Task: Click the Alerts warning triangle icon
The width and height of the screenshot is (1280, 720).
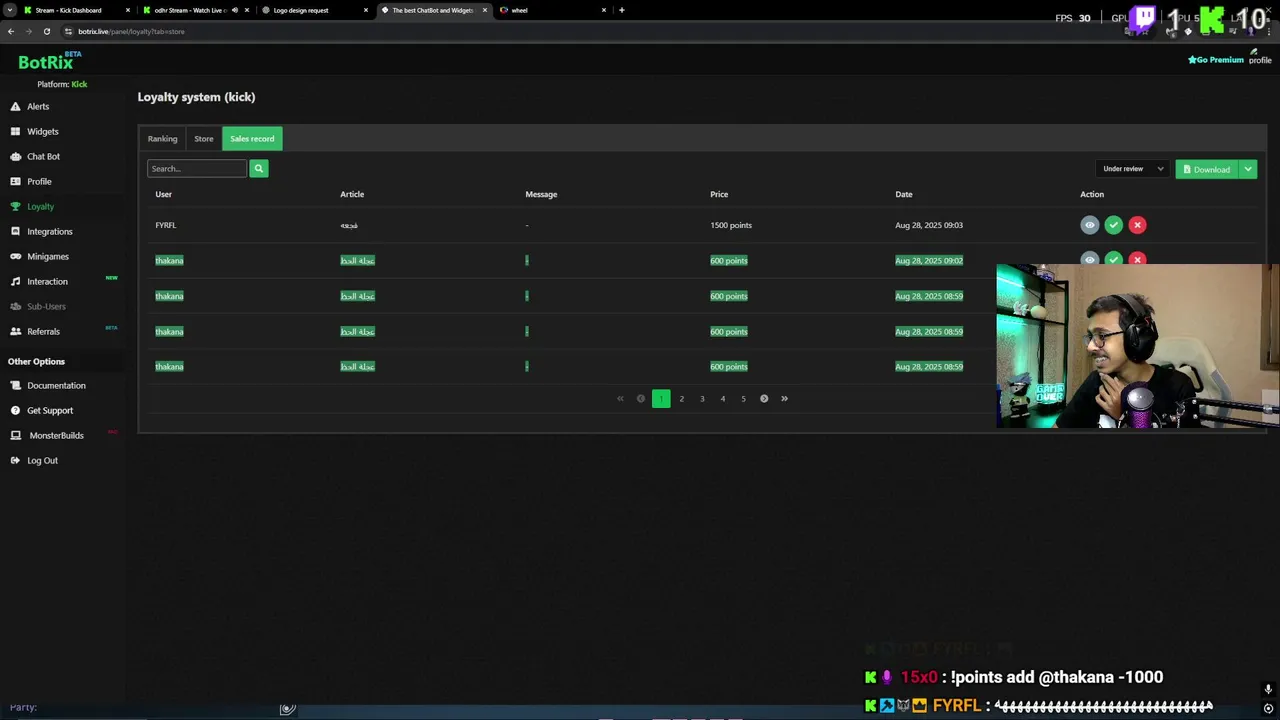Action: (x=15, y=106)
